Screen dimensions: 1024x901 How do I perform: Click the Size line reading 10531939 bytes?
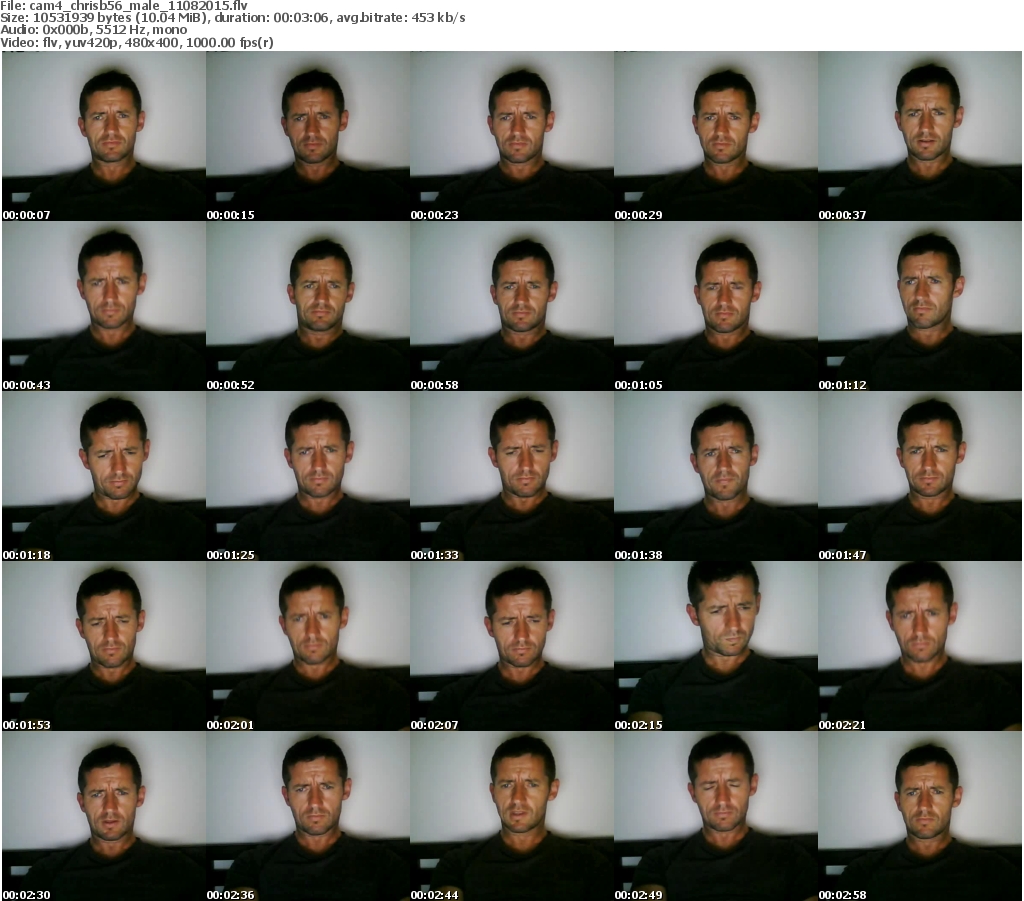tap(232, 18)
